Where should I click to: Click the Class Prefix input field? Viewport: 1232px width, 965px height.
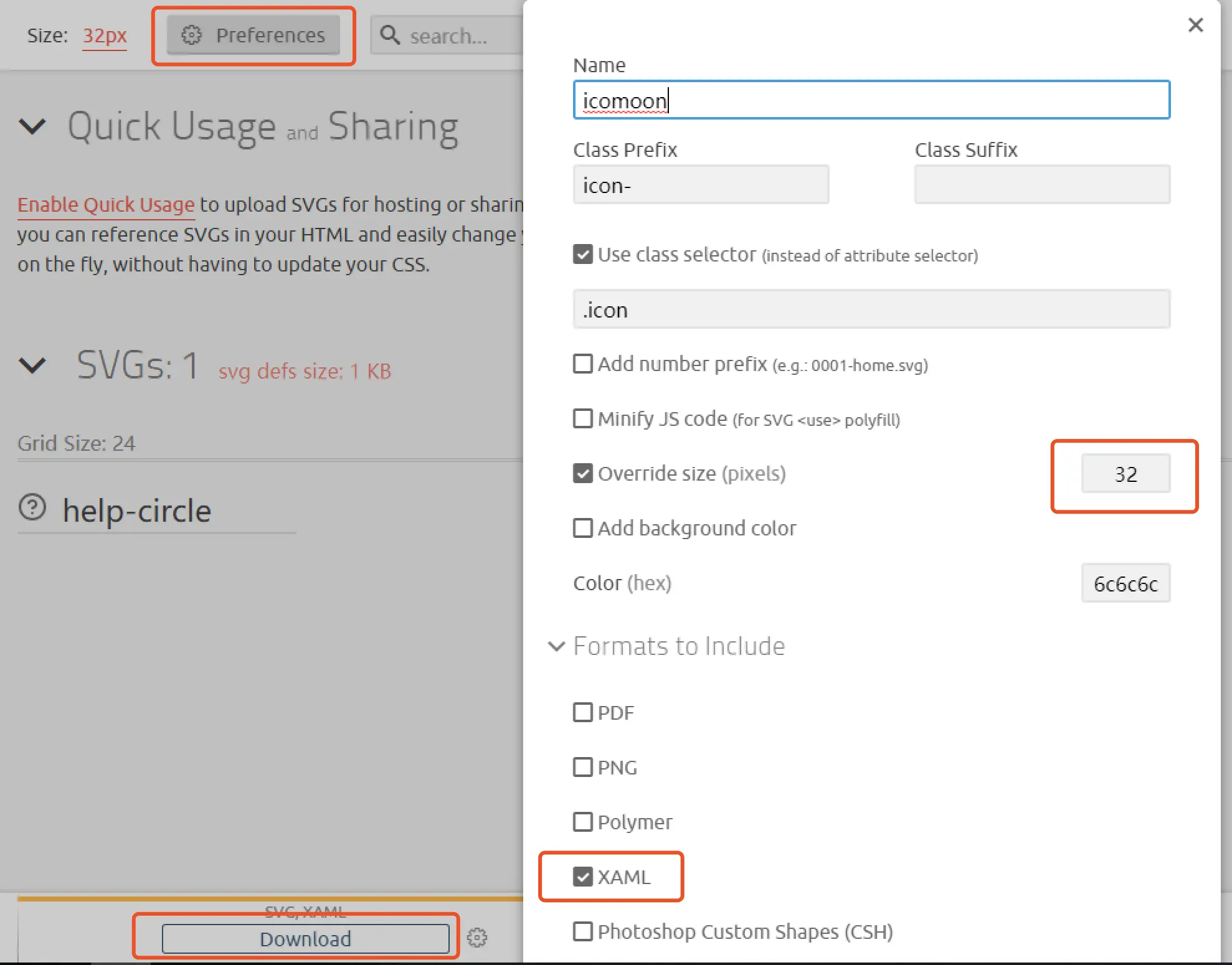coord(701,185)
